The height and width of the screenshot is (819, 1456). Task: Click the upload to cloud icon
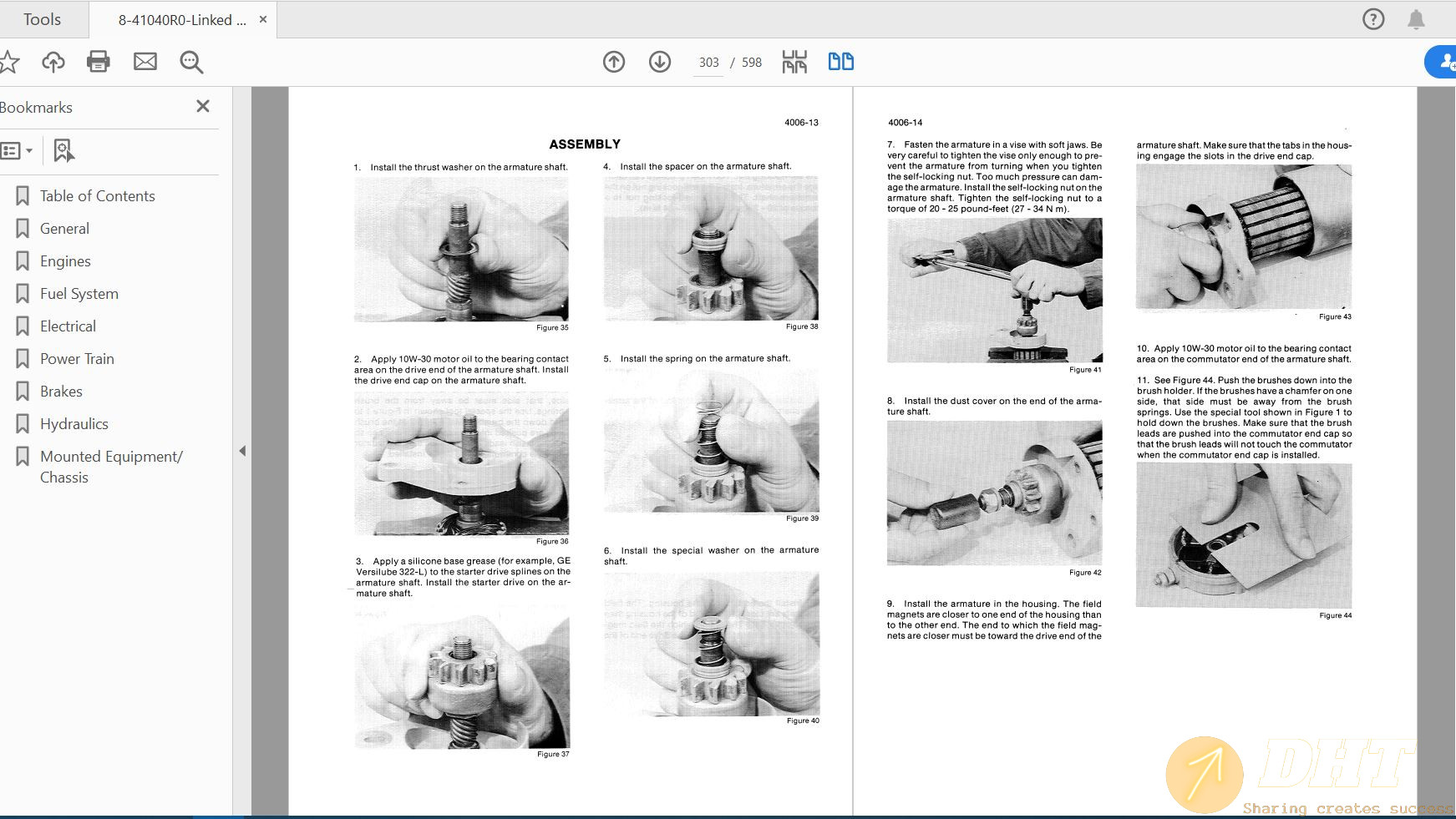pyautogui.click(x=53, y=62)
